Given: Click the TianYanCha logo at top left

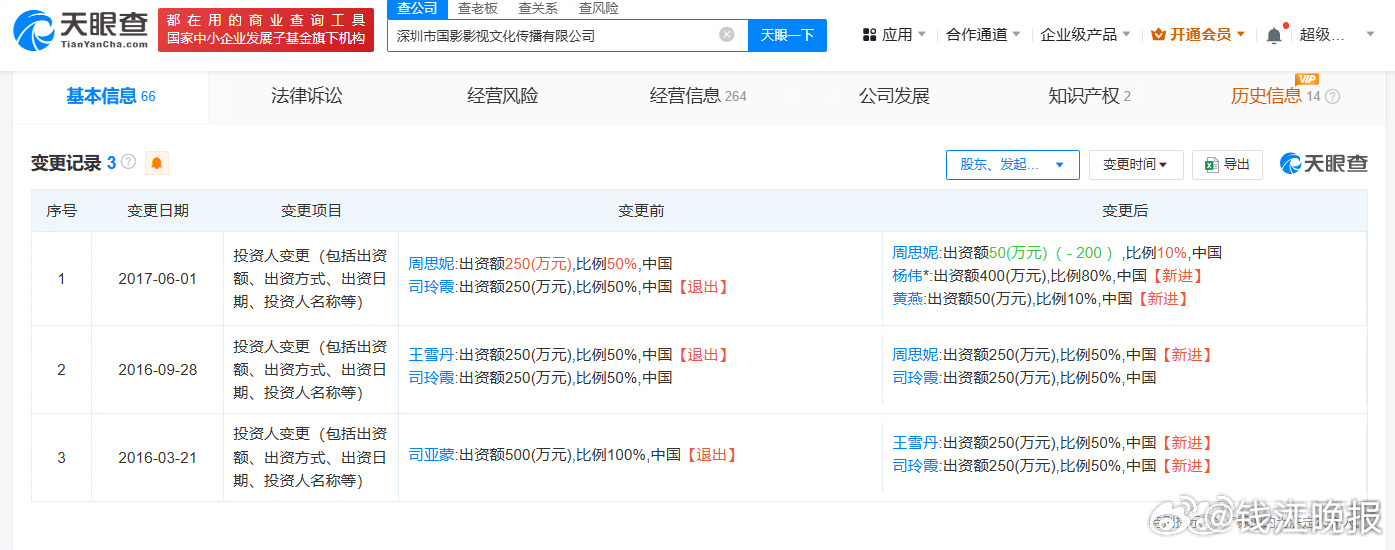Looking at the screenshot, I should click(80, 30).
